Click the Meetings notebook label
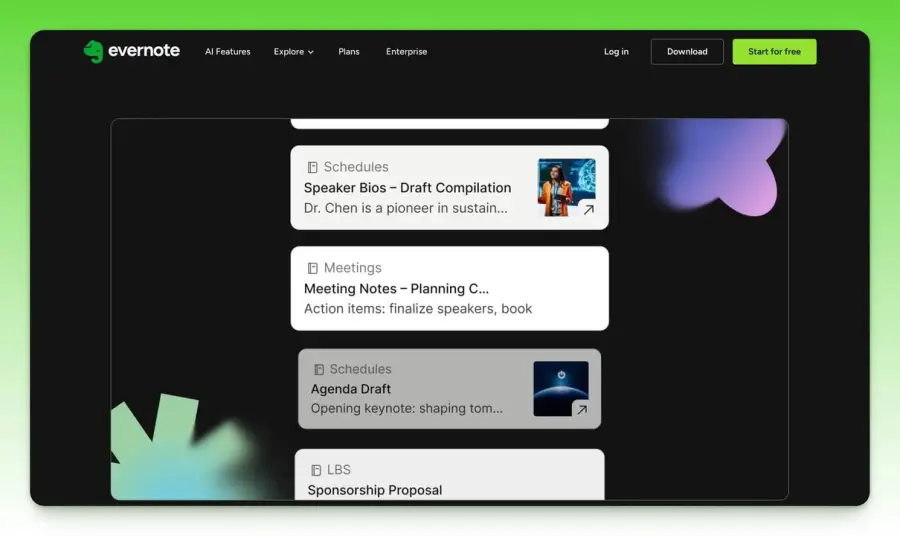The width and height of the screenshot is (900, 536). 352,268
